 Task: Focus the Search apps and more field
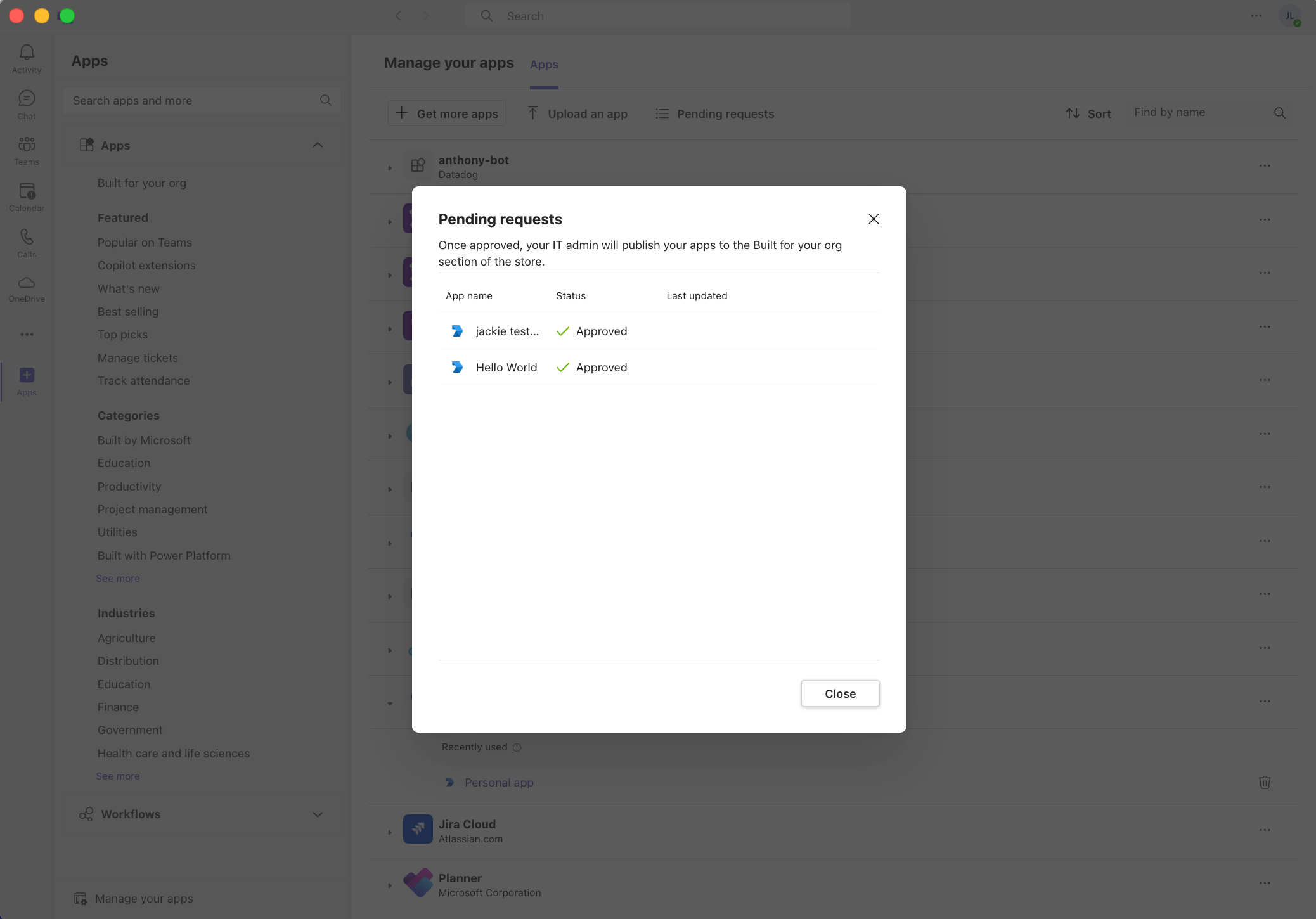point(202,100)
